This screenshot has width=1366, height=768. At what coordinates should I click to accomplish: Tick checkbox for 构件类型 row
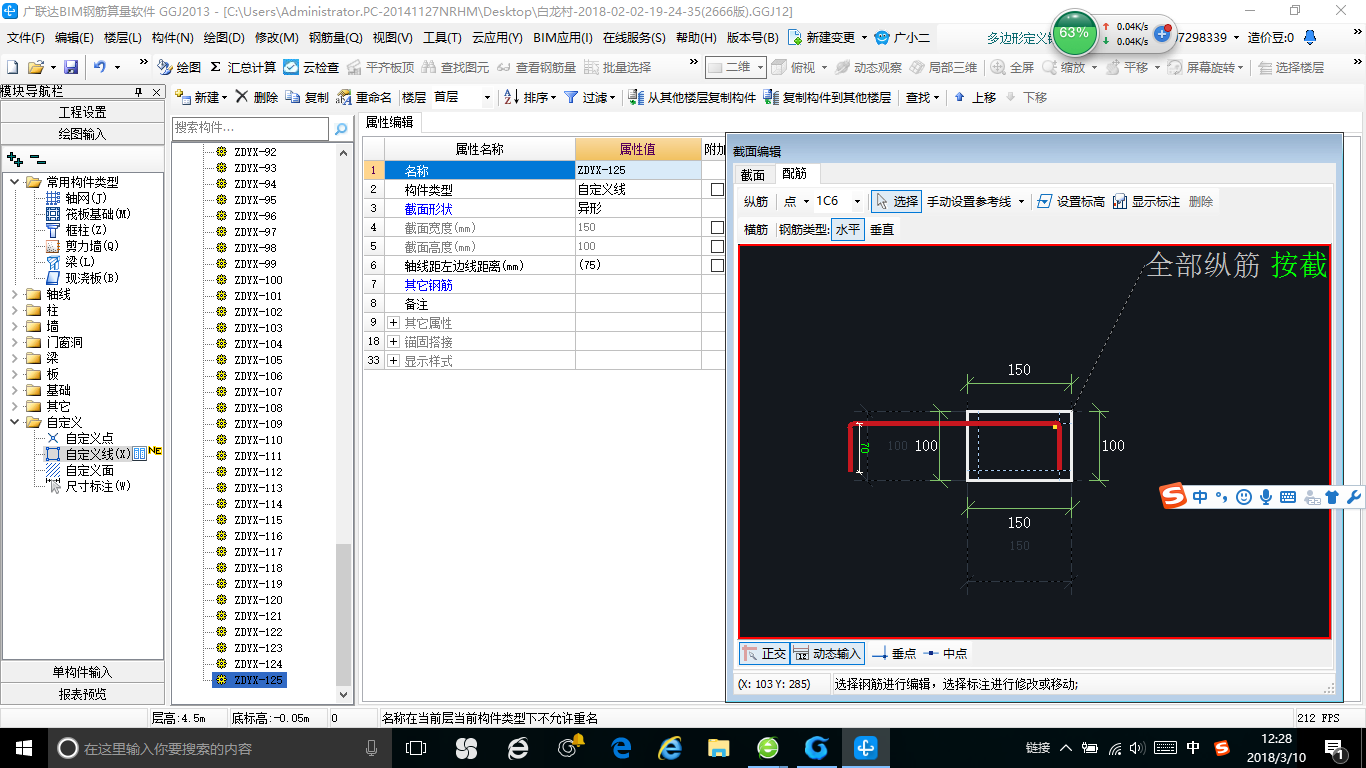[717, 189]
